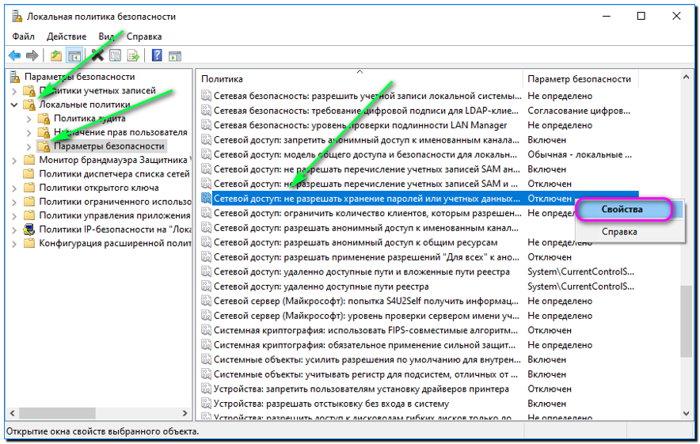Select Политика аудита in the tree
This screenshot has width=700, height=444.
[89, 118]
